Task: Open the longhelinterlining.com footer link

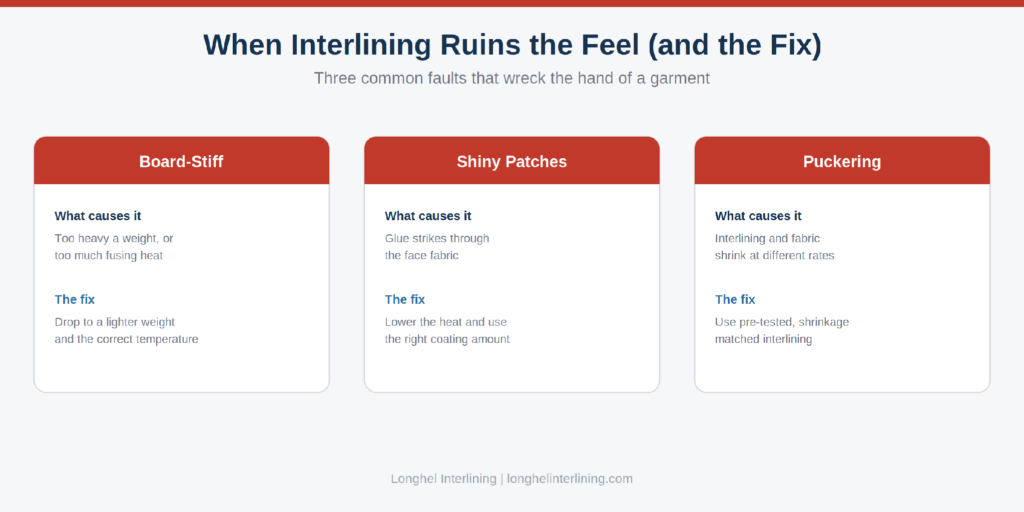Action: 570,479
